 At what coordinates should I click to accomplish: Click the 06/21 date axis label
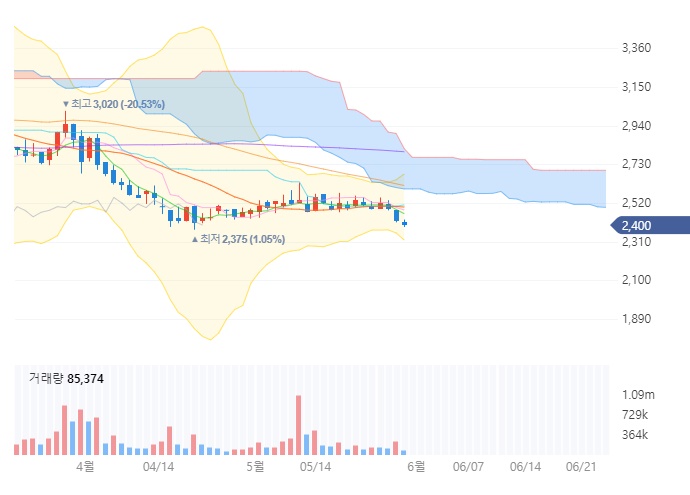[x=581, y=466]
